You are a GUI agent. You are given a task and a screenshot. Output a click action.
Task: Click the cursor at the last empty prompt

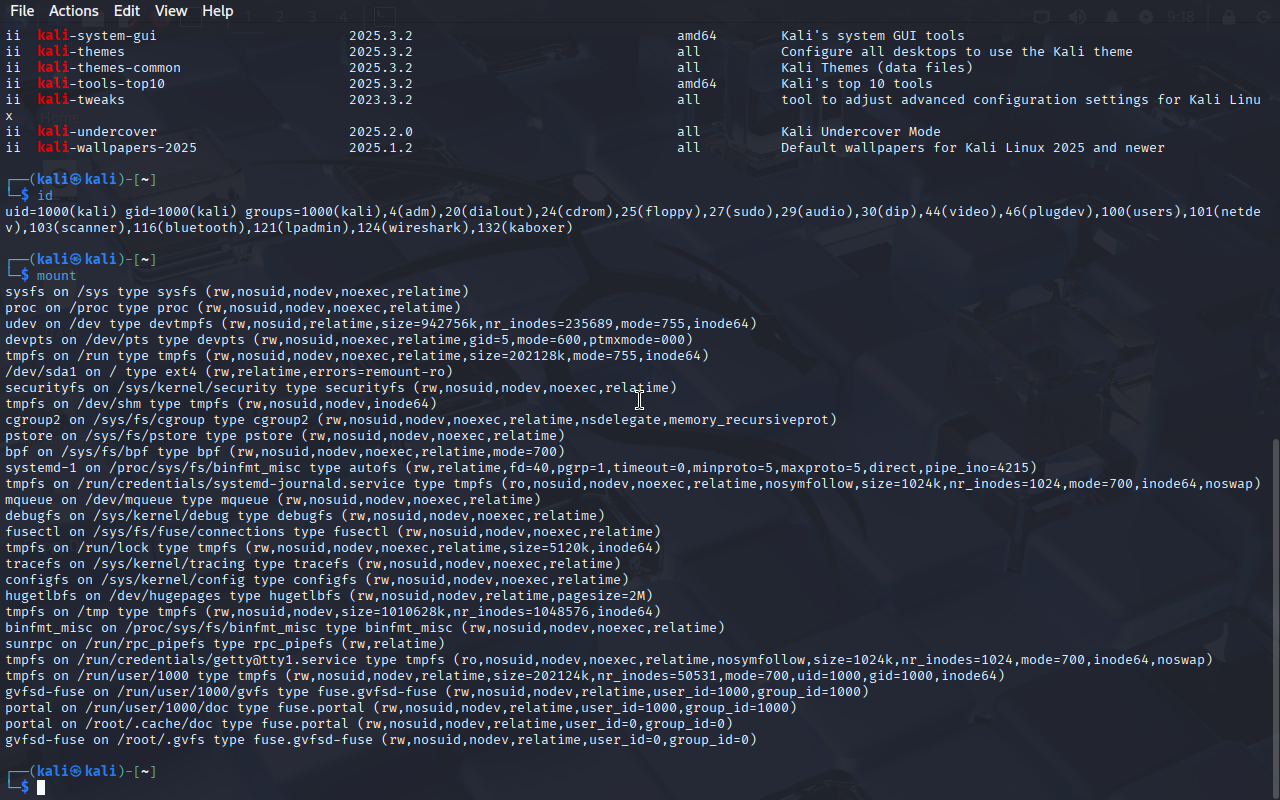tap(41, 788)
